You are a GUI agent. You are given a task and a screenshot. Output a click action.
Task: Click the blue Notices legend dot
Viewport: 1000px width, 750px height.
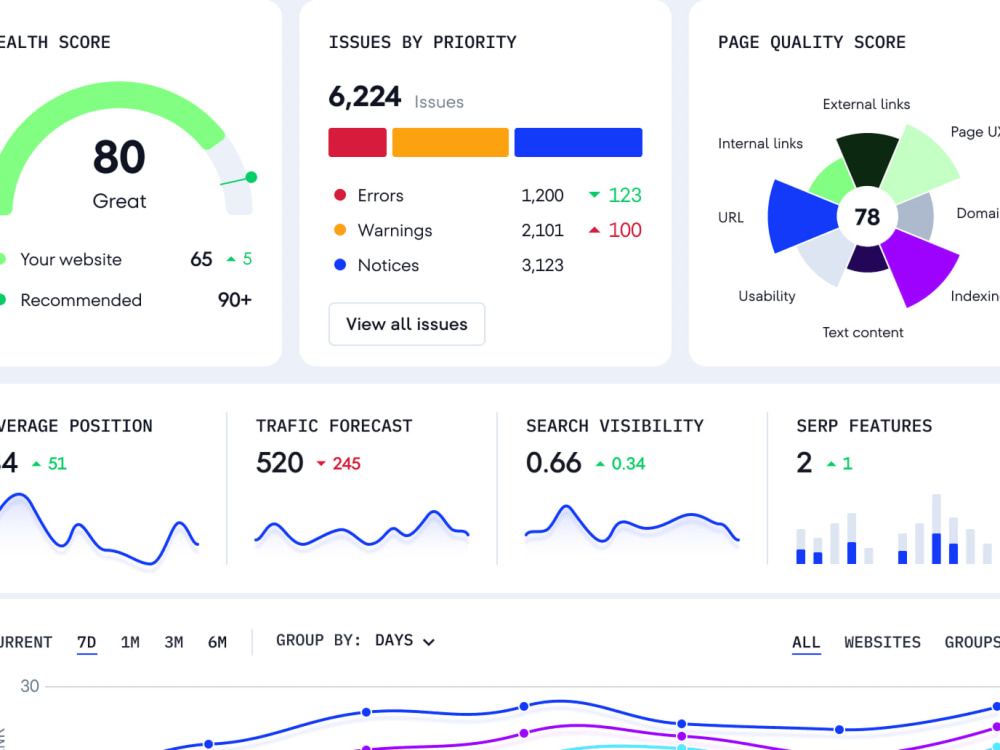[x=340, y=265]
